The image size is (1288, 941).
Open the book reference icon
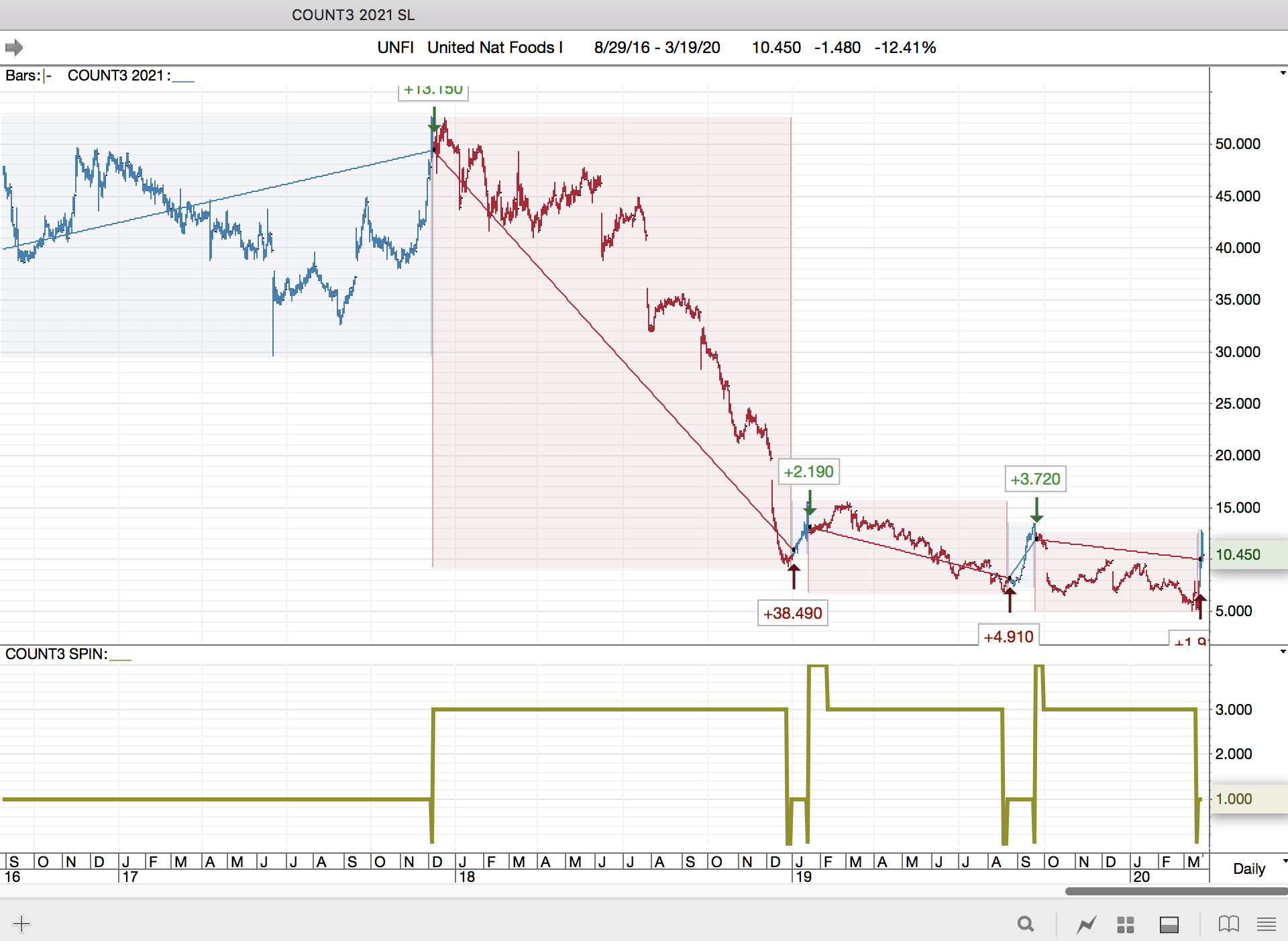pyautogui.click(x=1228, y=924)
